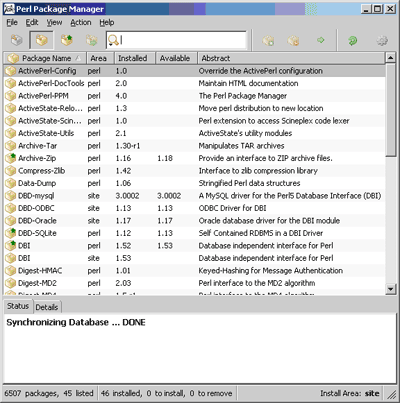Click Archive-Zip available version 1.18
This screenshot has width=400, height=403.
[165, 158]
